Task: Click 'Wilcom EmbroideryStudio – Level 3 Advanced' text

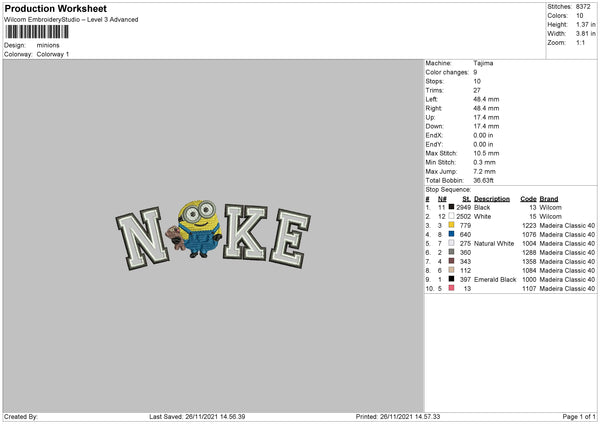Action: click(71, 20)
